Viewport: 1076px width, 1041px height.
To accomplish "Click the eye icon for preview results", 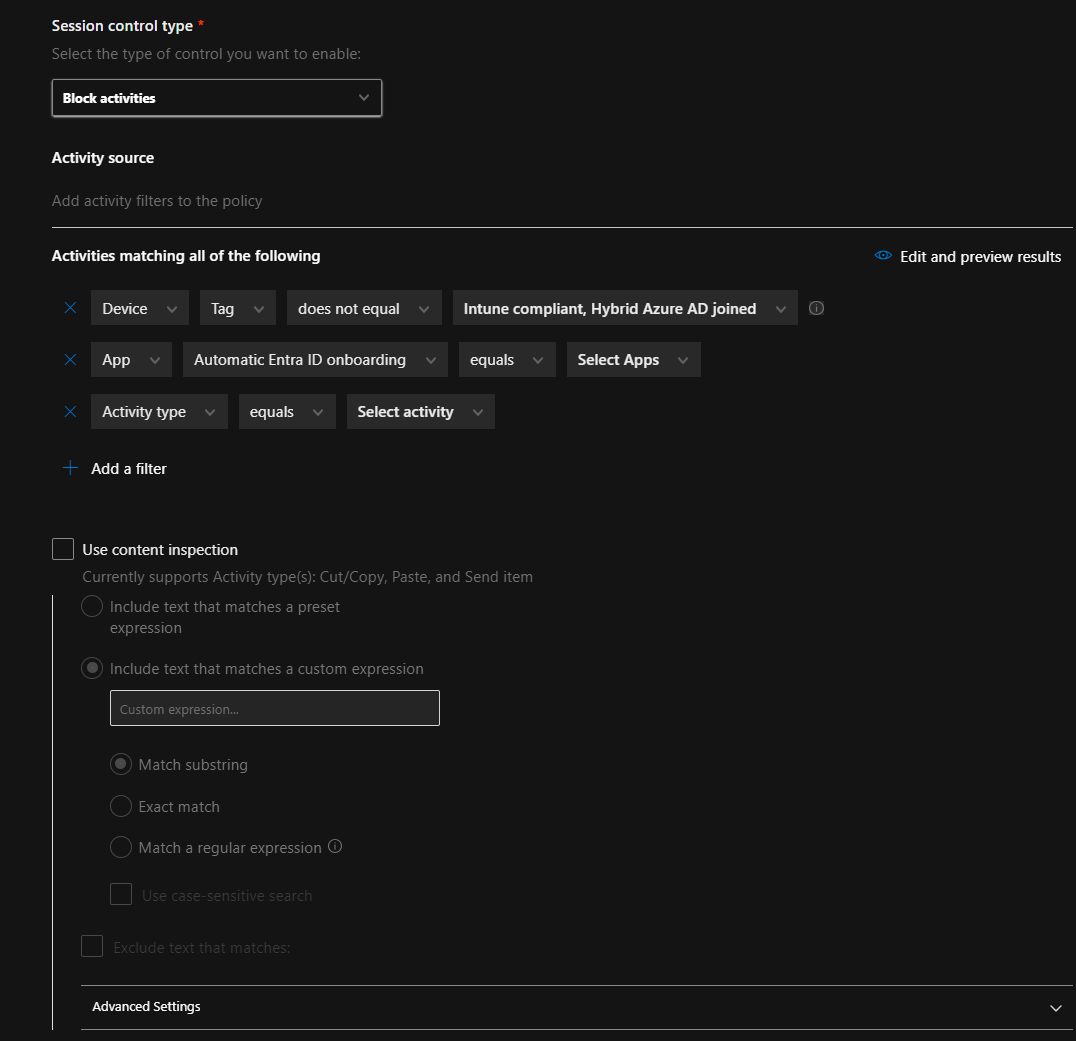I will (883, 256).
